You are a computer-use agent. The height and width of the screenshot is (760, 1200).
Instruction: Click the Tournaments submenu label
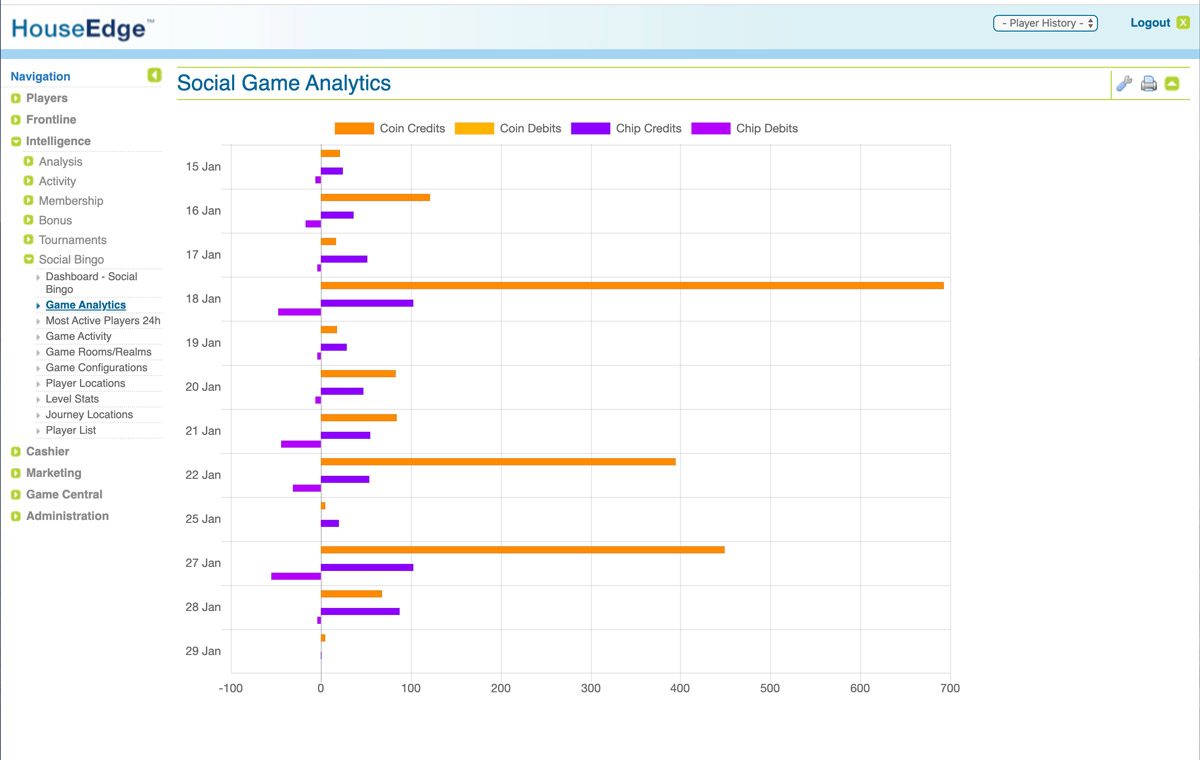click(x=73, y=240)
